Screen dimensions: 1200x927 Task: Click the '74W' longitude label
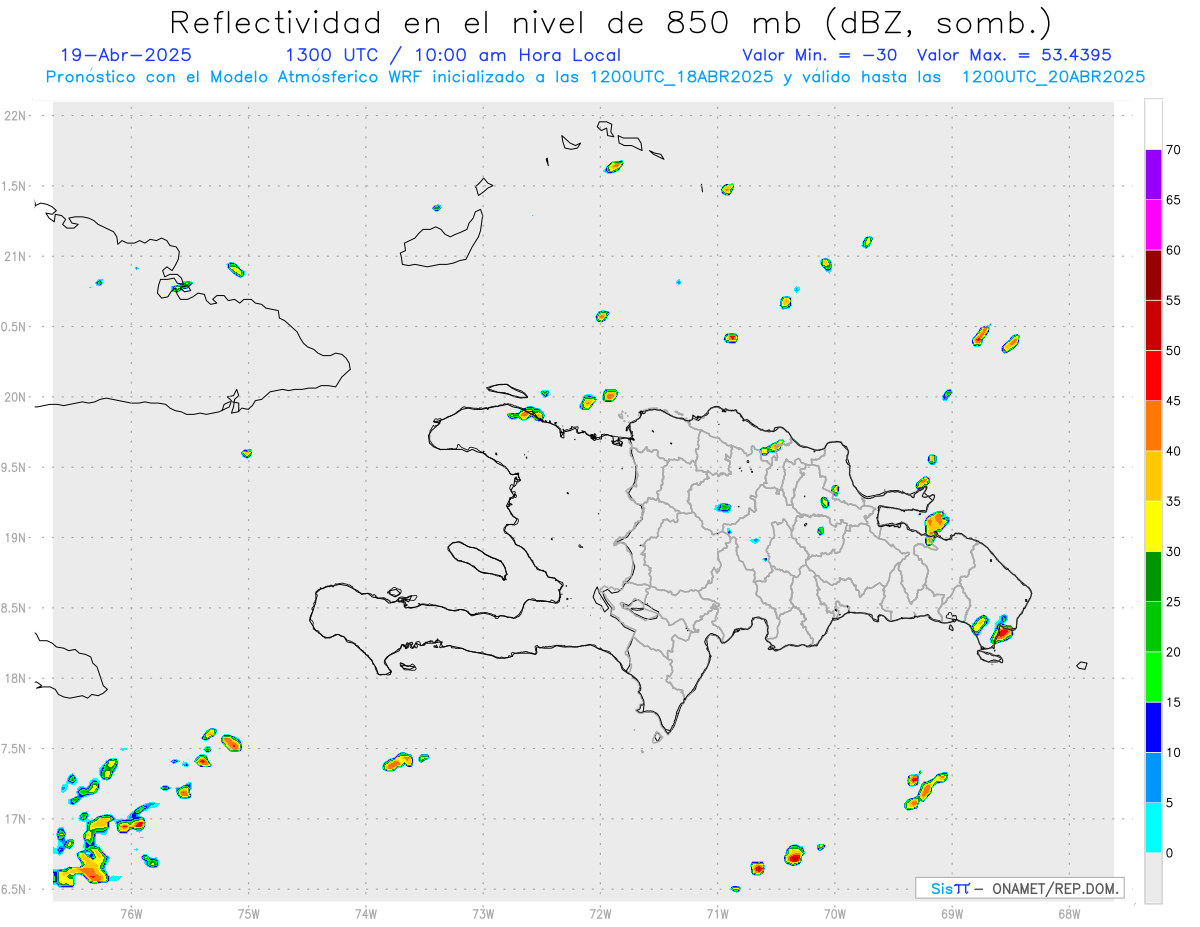pos(366,912)
